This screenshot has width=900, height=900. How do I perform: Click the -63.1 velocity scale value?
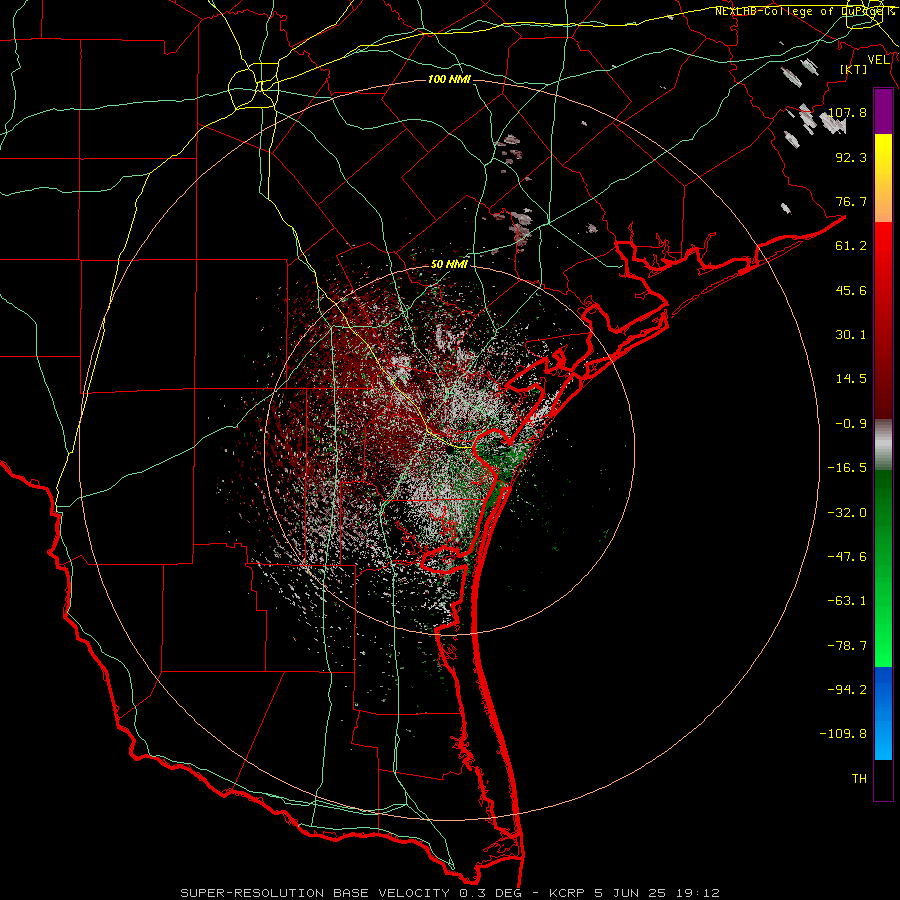[x=847, y=601]
